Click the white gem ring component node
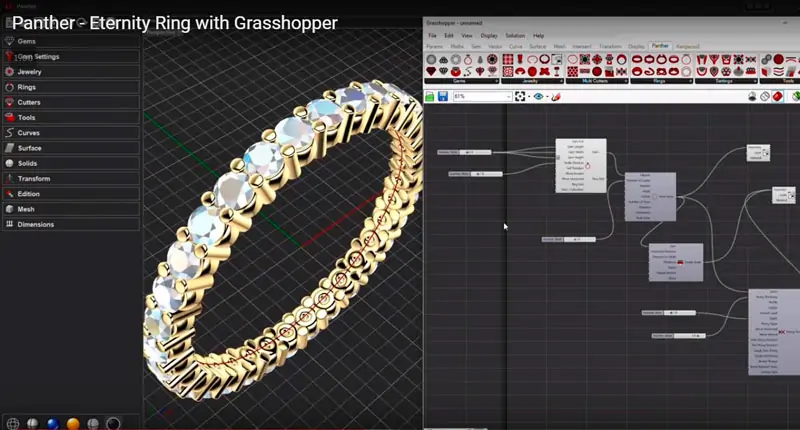The image size is (800, 430). point(581,166)
